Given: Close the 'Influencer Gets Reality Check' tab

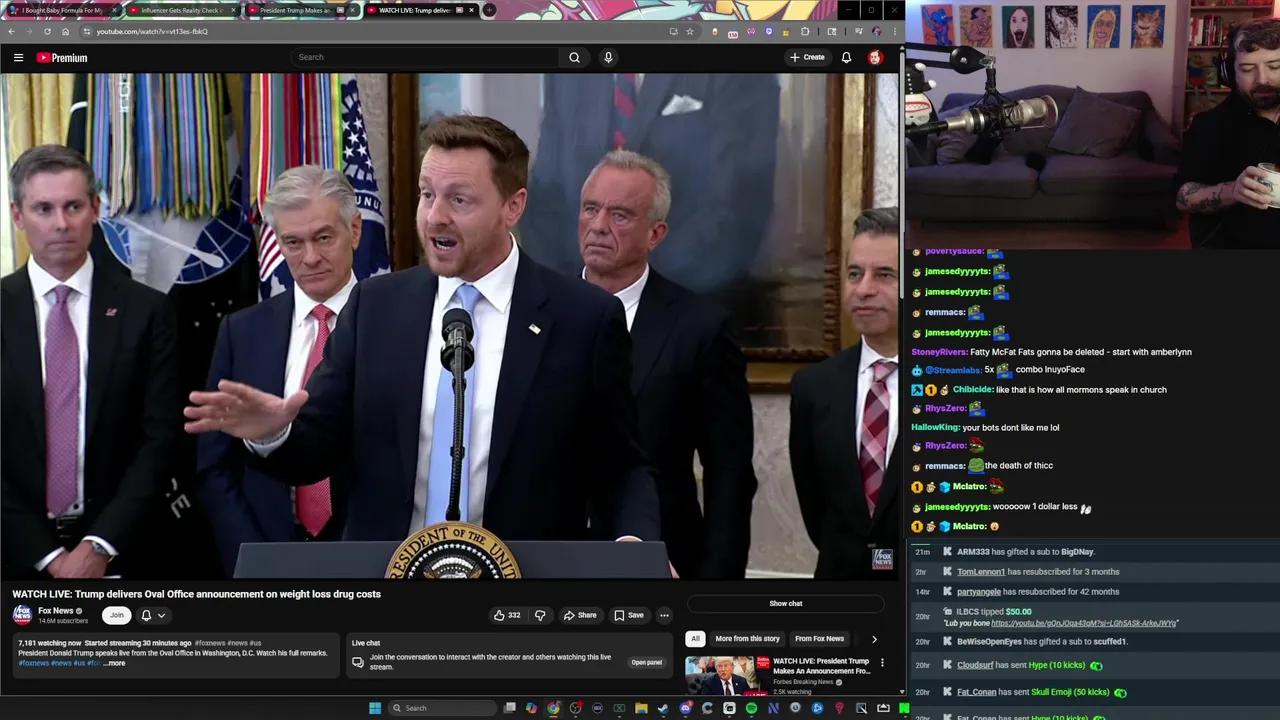Looking at the screenshot, I should coord(234,10).
